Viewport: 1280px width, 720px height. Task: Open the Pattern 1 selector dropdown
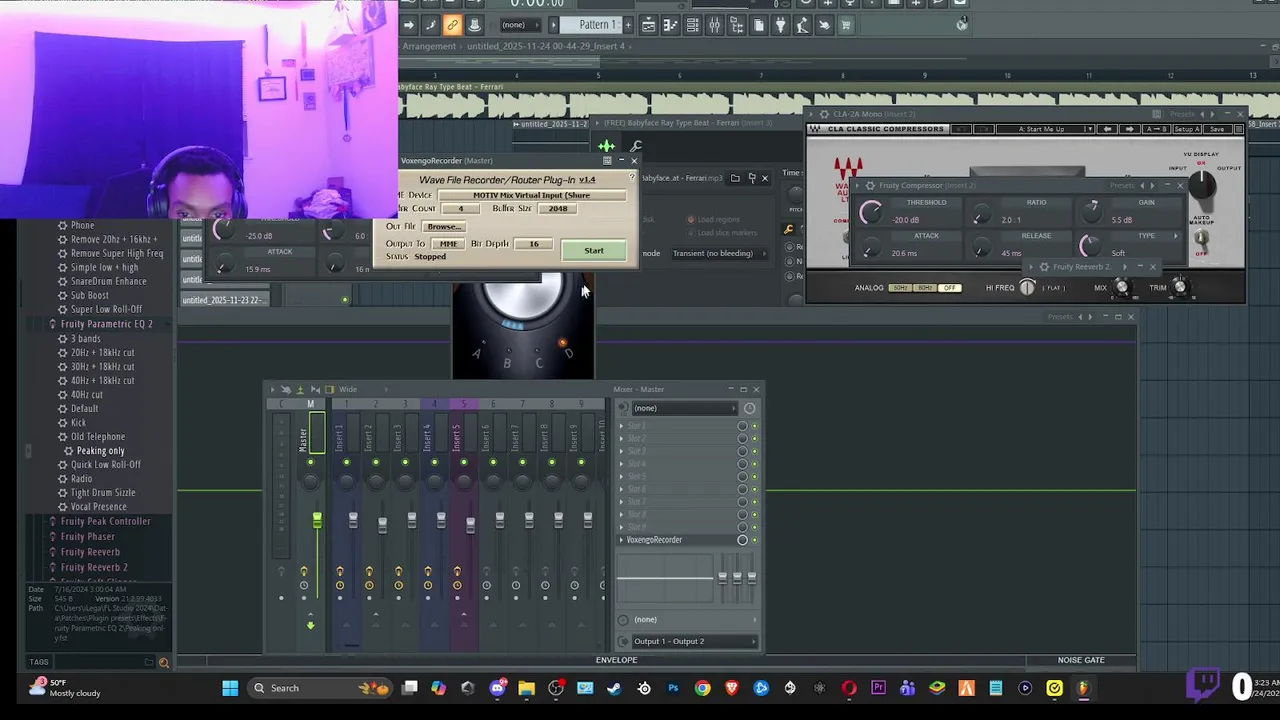click(x=590, y=25)
